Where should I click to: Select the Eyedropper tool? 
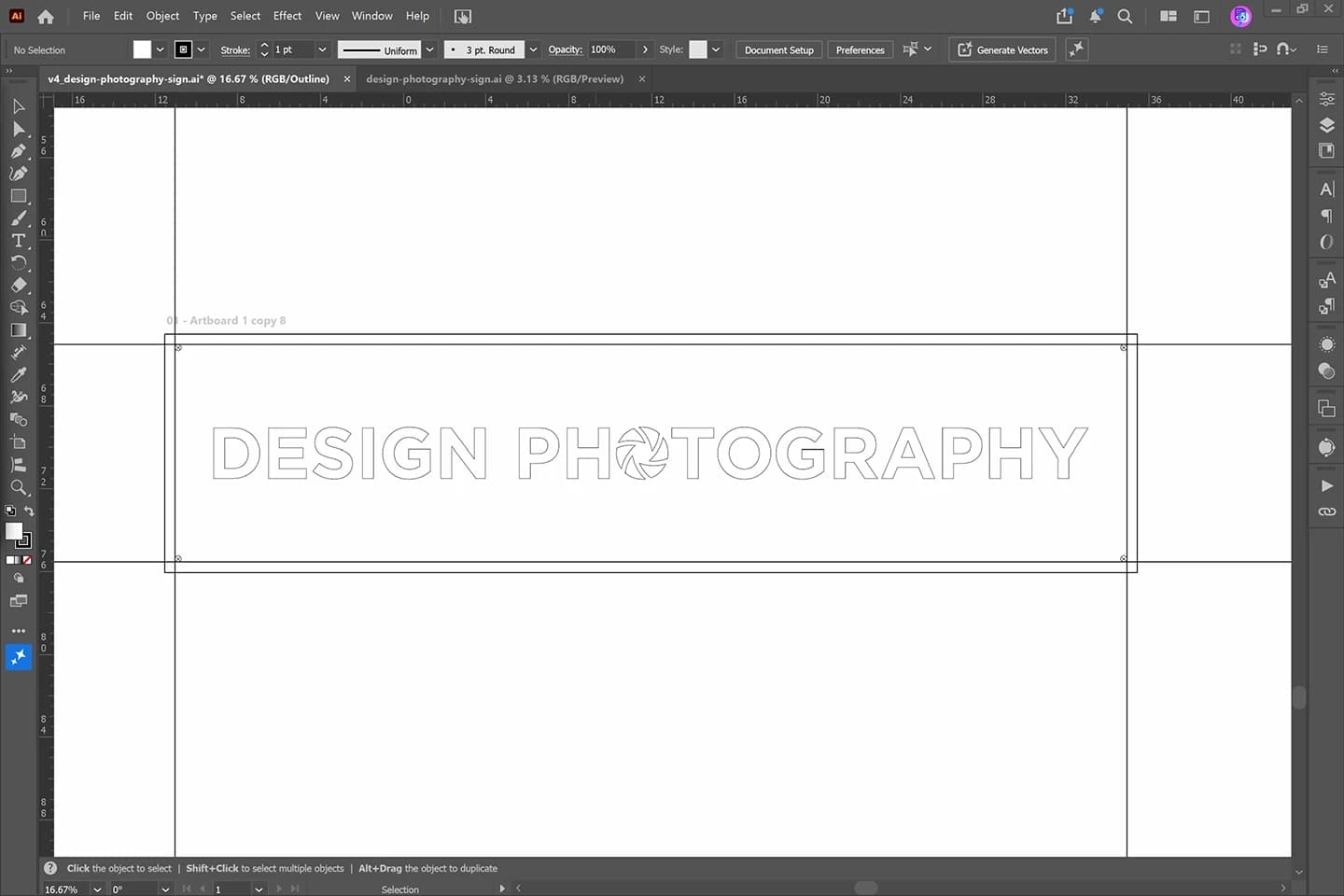[x=18, y=375]
